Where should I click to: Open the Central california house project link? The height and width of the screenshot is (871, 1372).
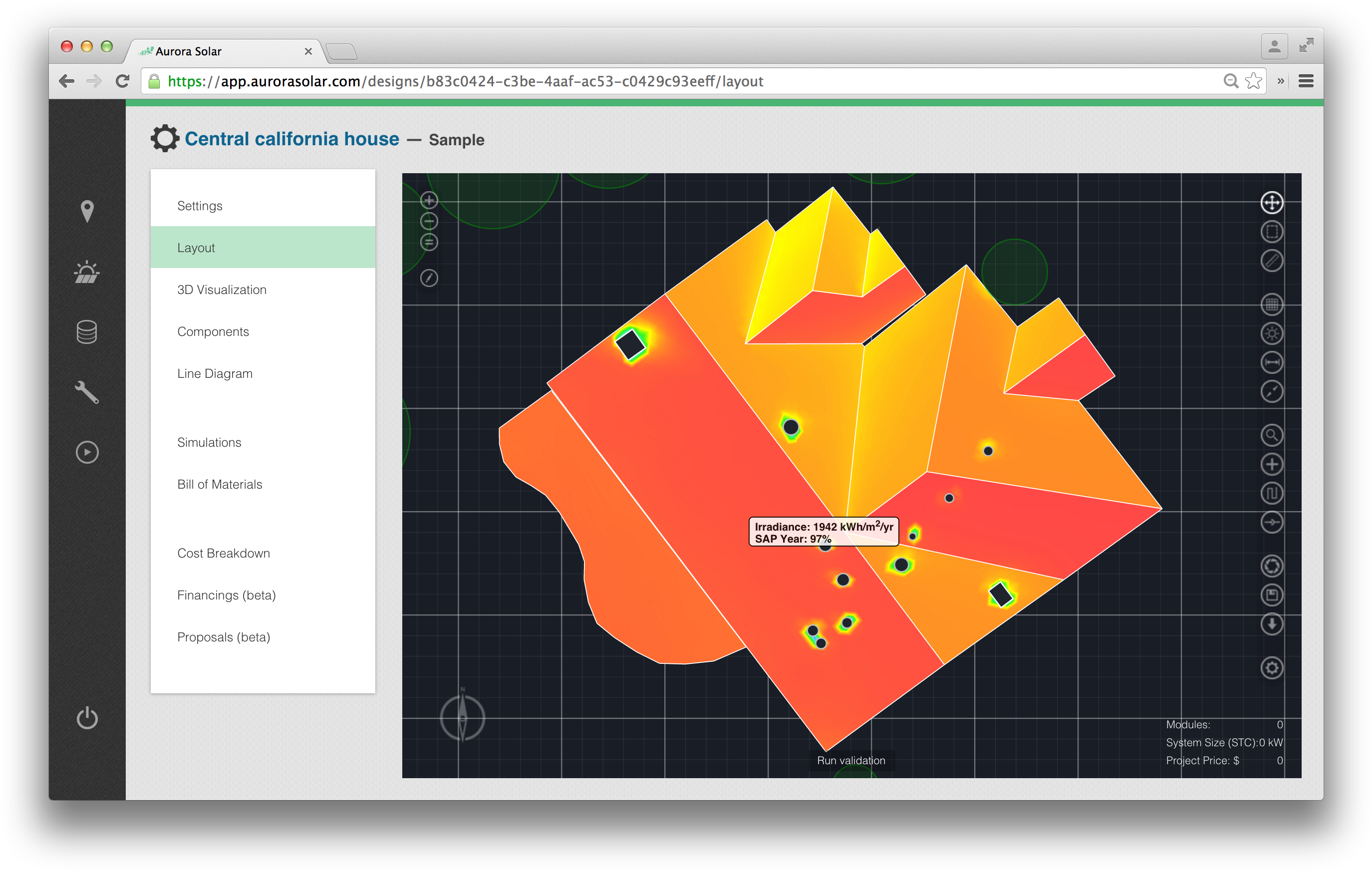click(x=292, y=139)
